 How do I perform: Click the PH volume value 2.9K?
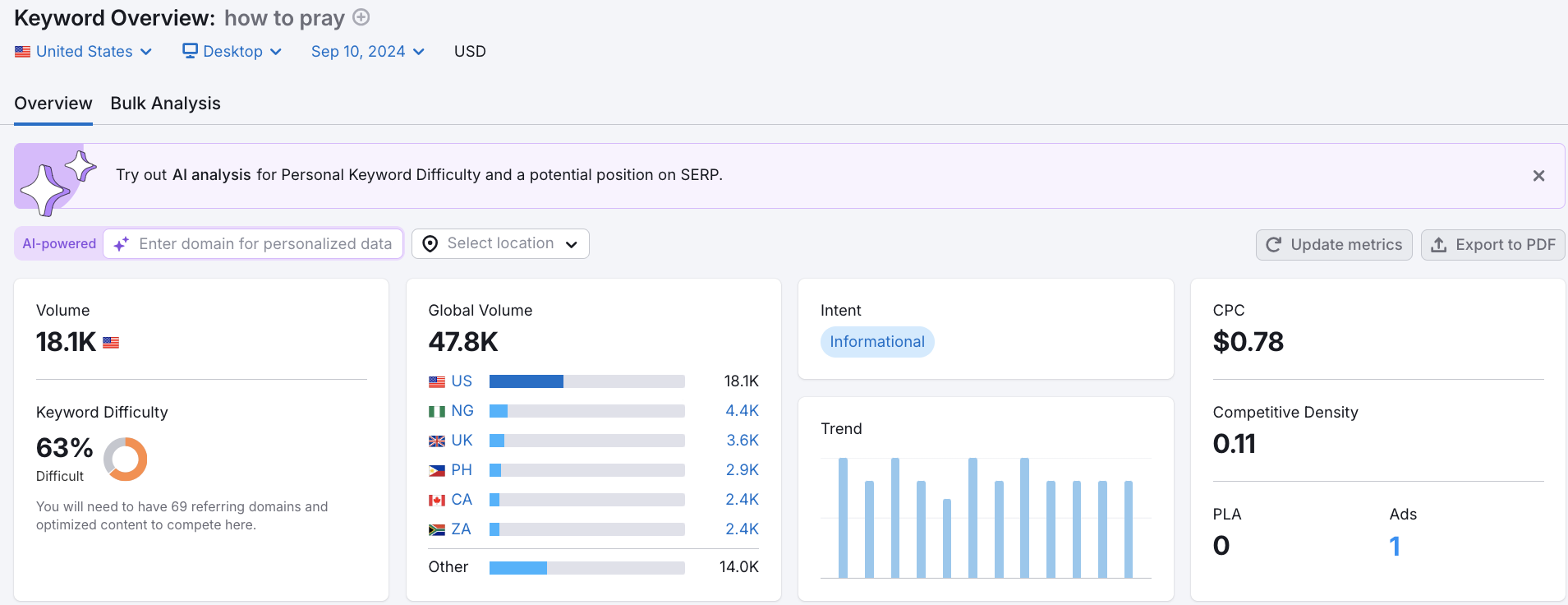click(x=743, y=470)
